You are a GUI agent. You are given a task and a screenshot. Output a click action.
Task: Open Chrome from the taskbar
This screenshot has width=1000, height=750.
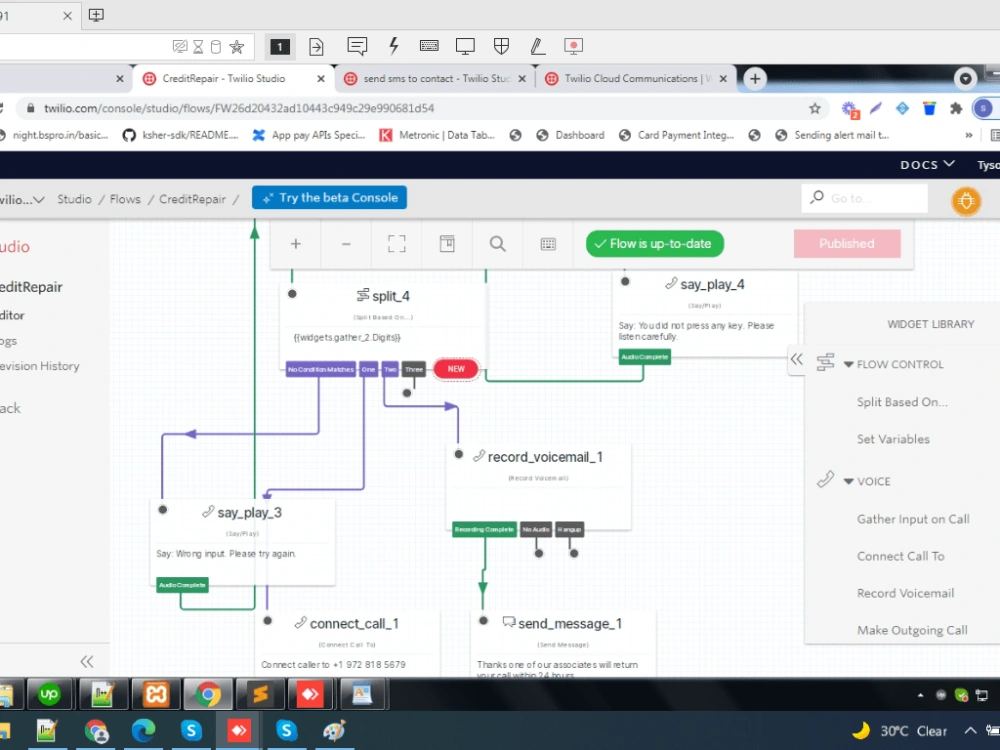point(207,694)
